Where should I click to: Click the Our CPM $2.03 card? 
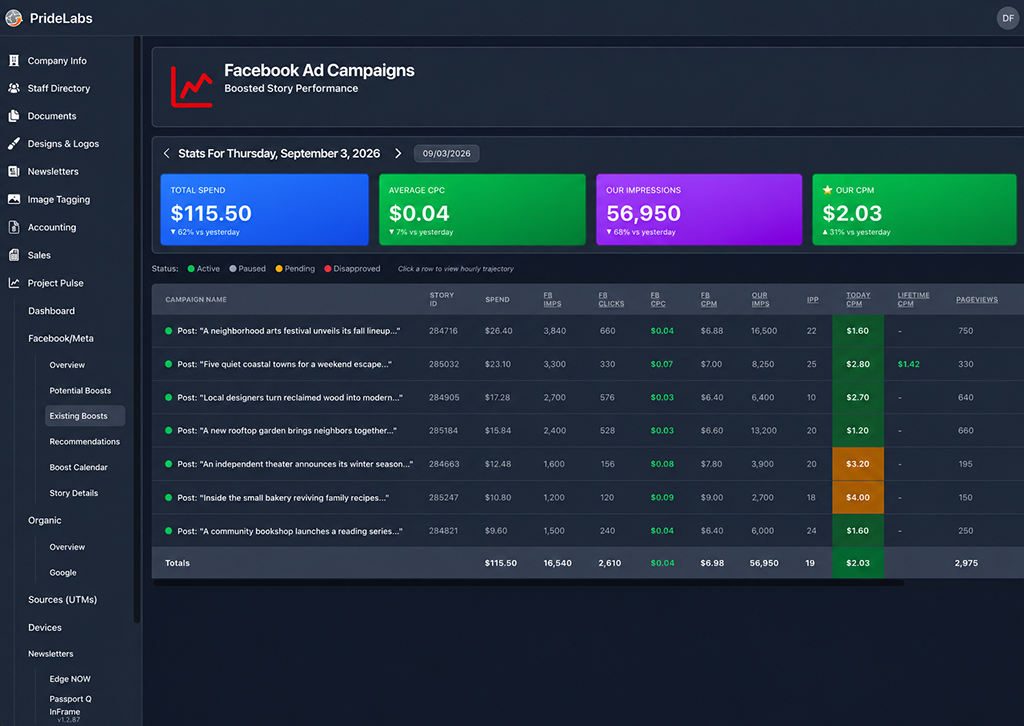(x=914, y=210)
